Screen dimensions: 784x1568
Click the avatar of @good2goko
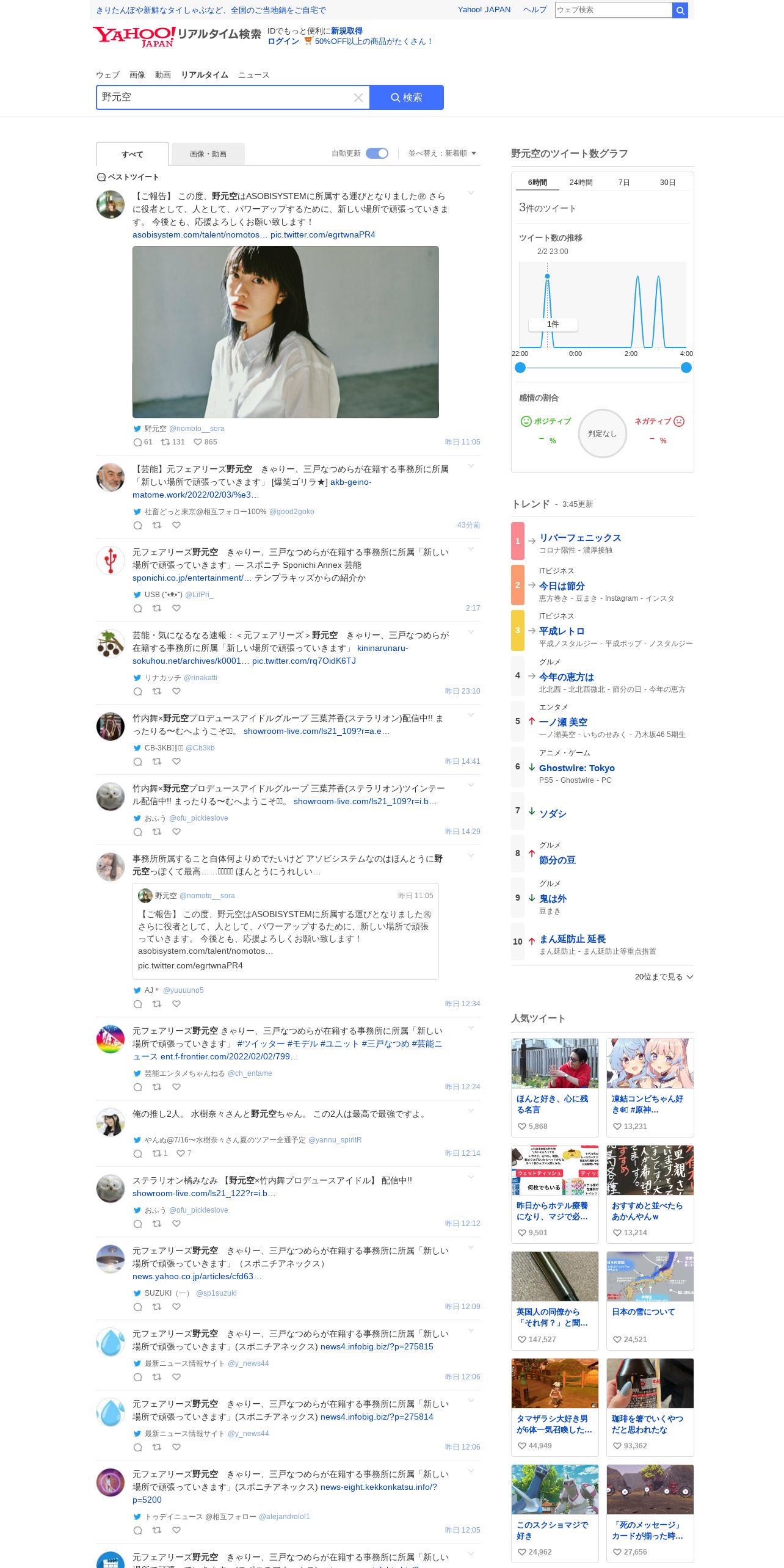(x=111, y=477)
